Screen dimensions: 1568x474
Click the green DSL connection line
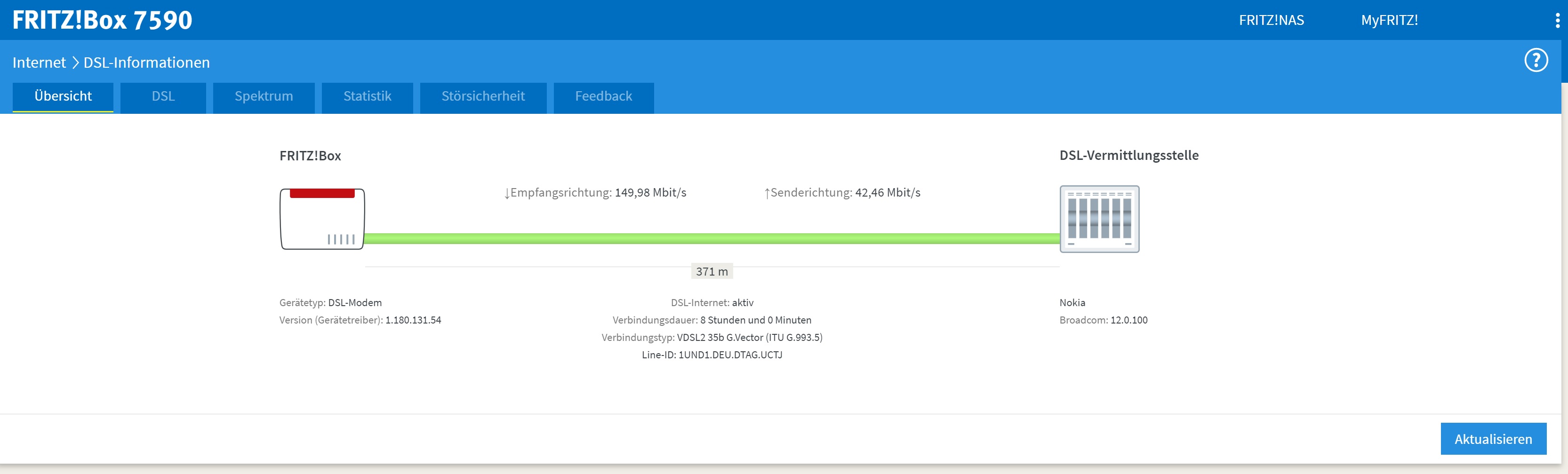pos(712,238)
